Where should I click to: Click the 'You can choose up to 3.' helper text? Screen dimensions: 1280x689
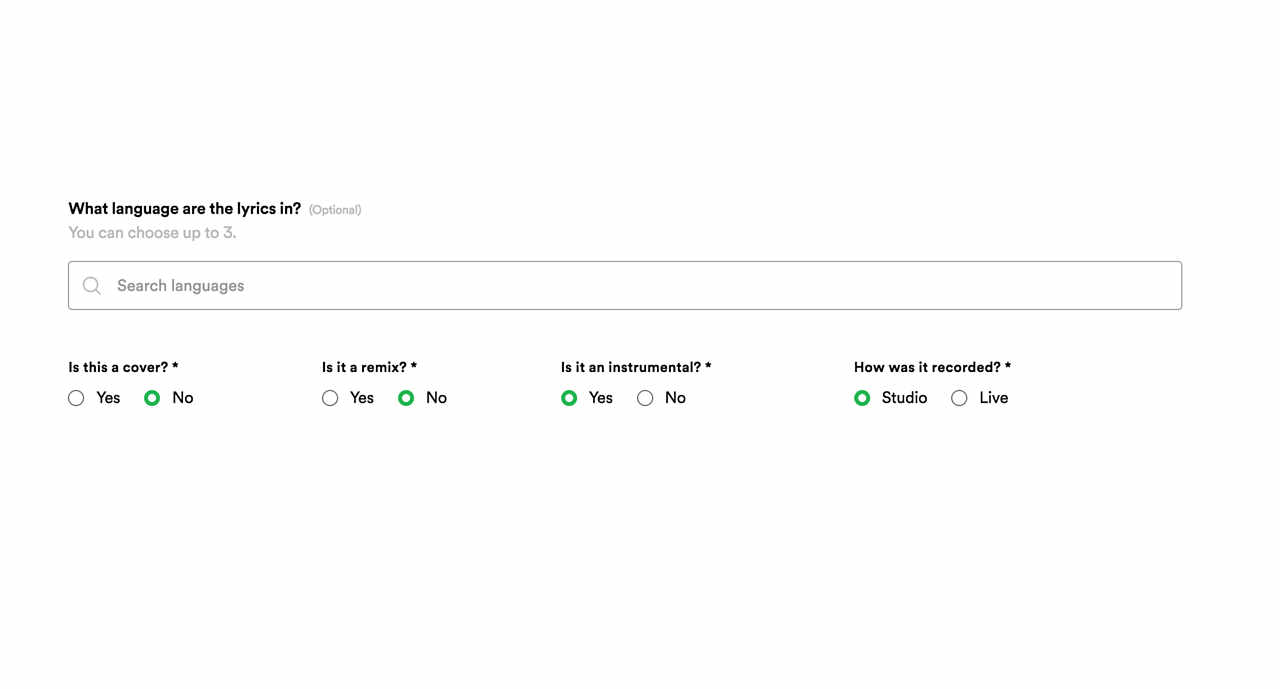(152, 233)
